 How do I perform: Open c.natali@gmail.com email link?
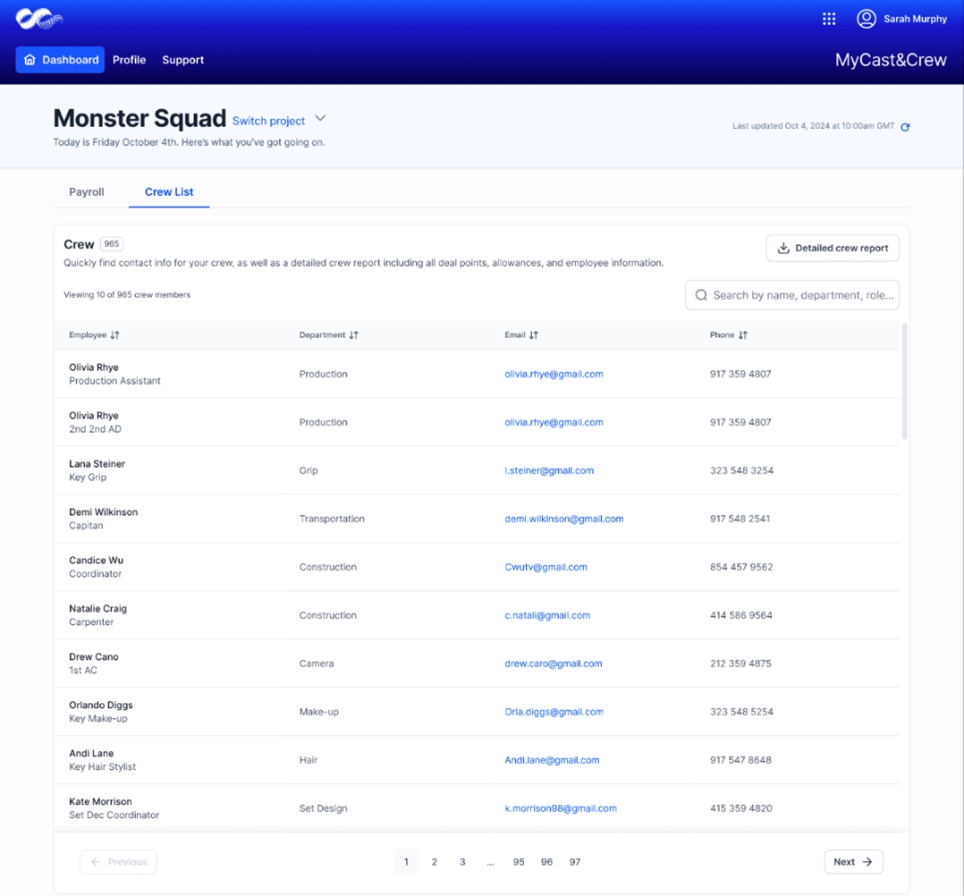point(547,615)
